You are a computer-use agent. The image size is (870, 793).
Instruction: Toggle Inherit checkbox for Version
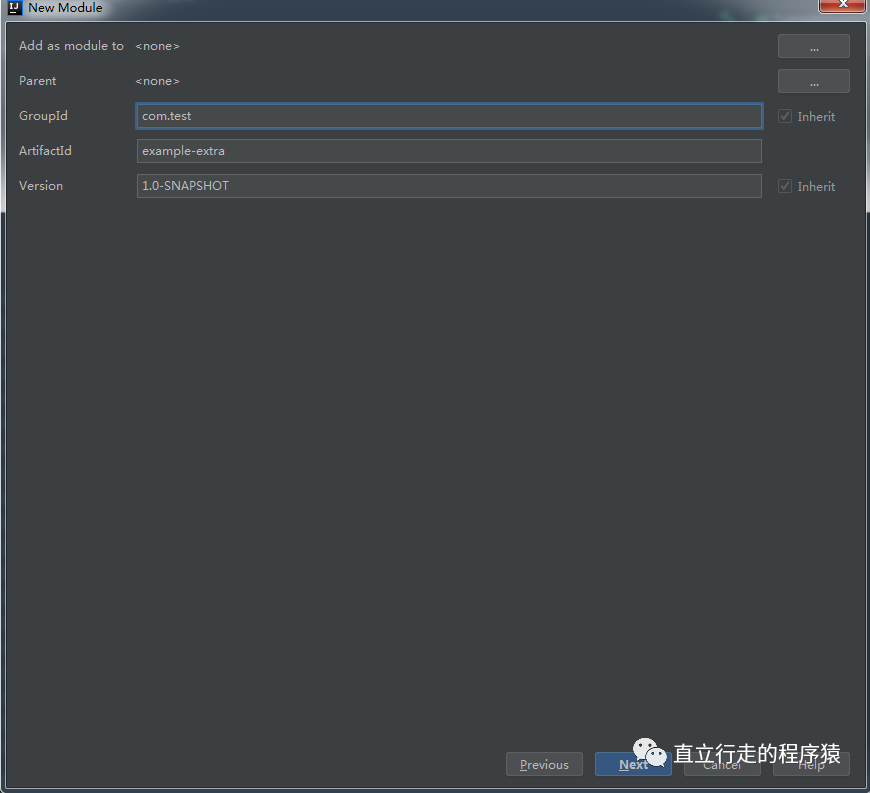click(785, 186)
